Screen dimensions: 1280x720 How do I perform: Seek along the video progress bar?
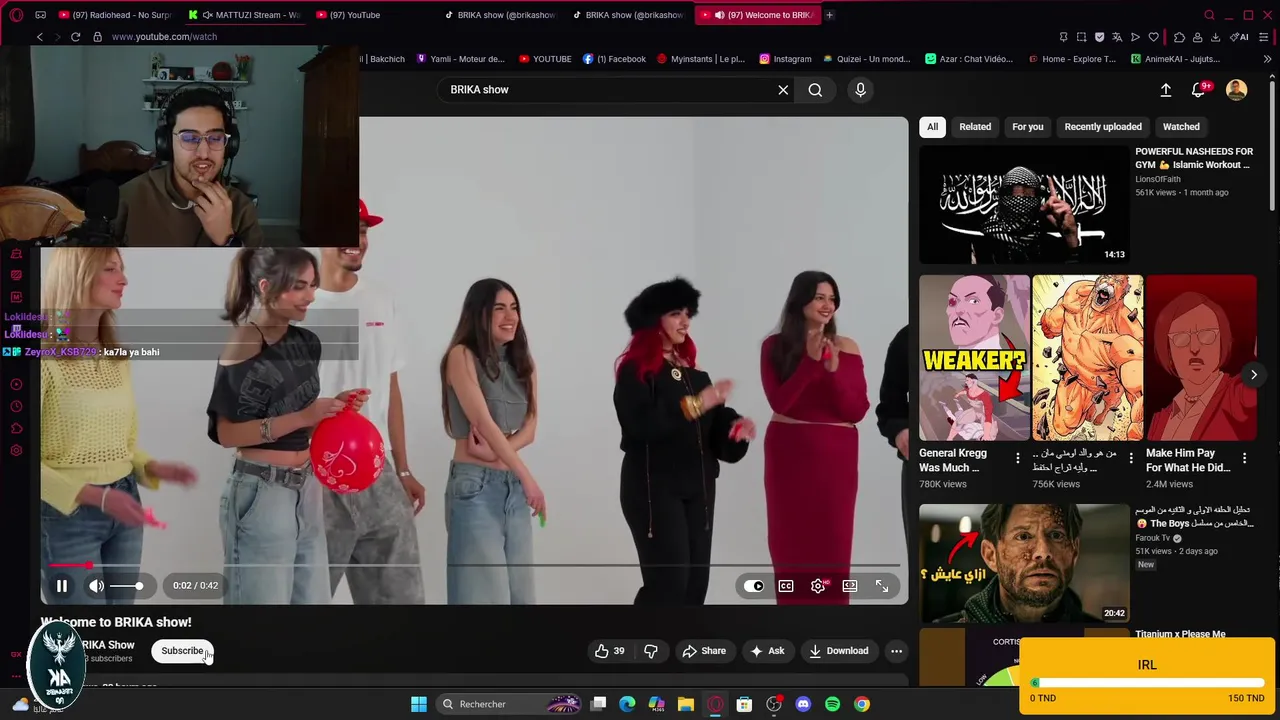[x=474, y=566]
